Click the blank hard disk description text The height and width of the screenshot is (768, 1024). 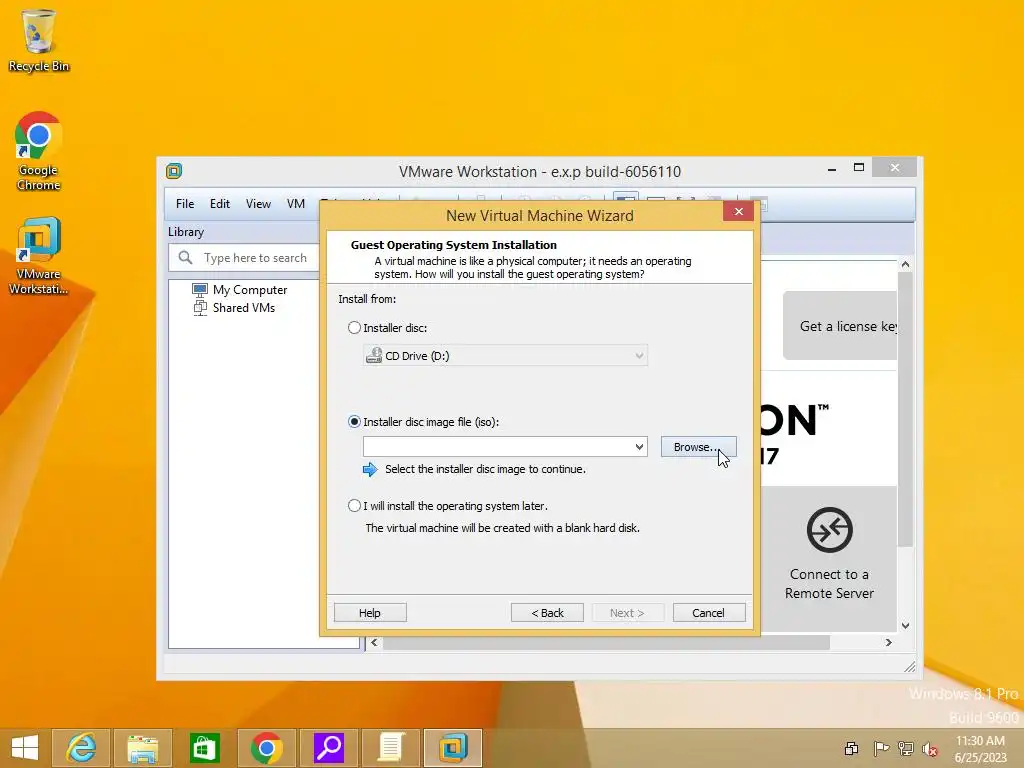[502, 528]
